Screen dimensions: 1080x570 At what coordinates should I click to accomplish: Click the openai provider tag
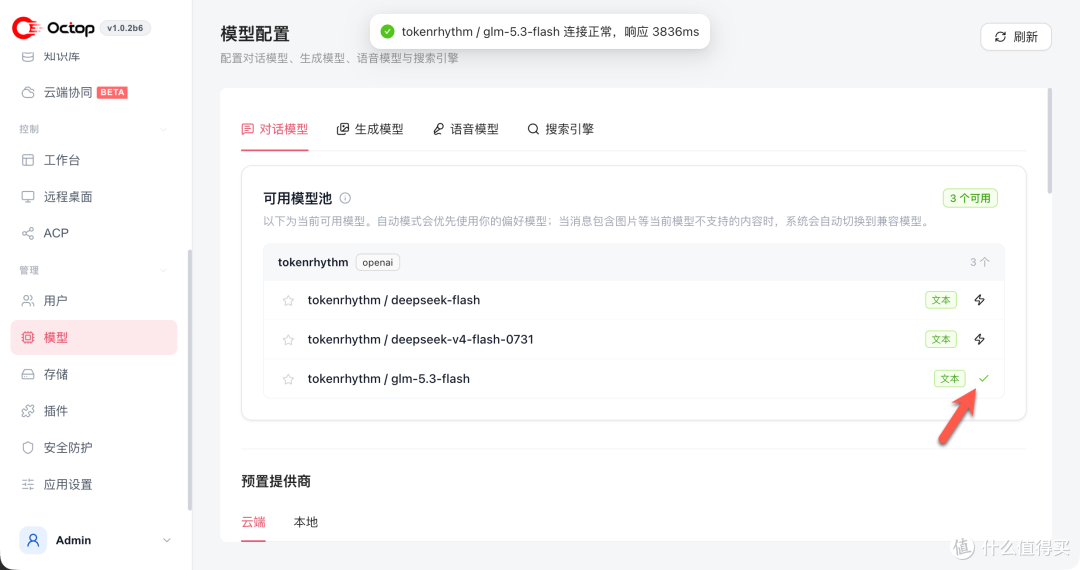(x=377, y=262)
